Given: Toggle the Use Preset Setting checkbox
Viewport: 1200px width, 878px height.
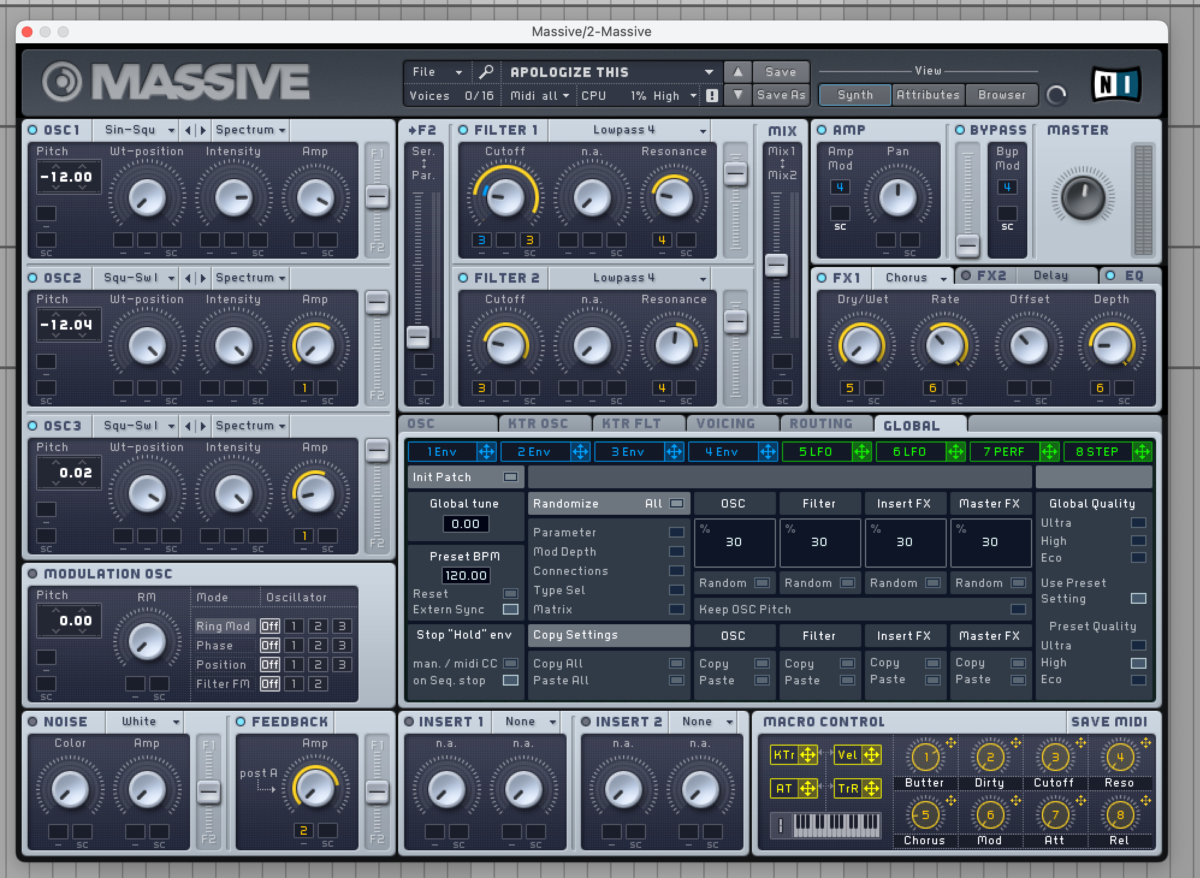Looking at the screenshot, I should [x=1138, y=598].
